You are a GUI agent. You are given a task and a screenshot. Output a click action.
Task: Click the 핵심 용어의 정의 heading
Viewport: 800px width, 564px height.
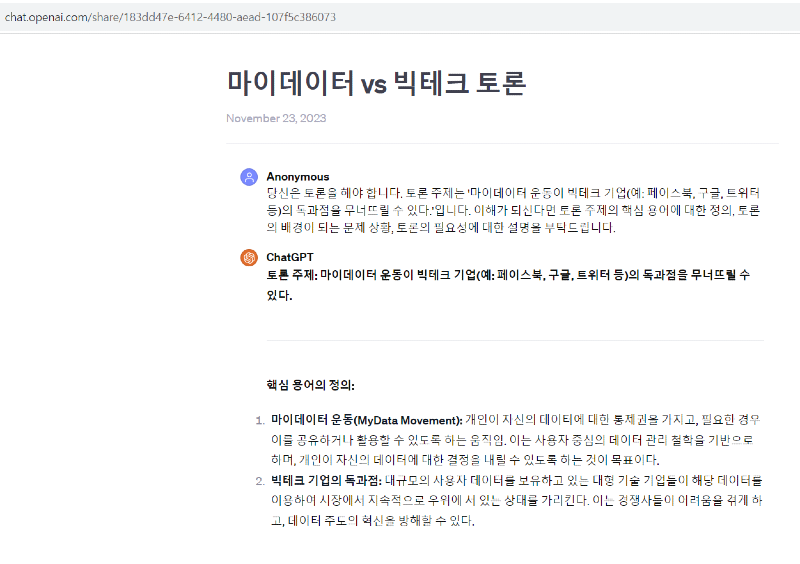click(x=310, y=385)
